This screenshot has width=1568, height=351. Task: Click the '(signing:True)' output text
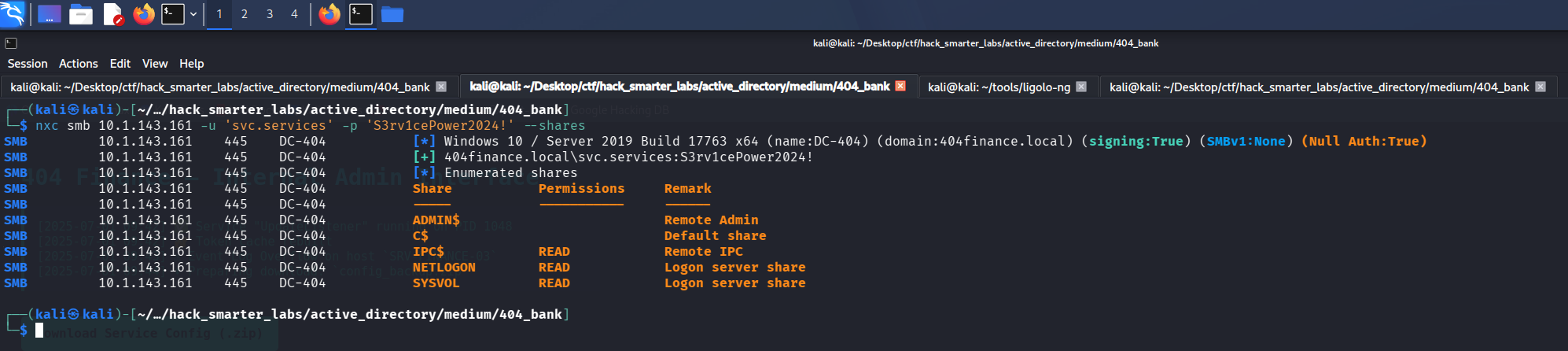tap(1136, 142)
